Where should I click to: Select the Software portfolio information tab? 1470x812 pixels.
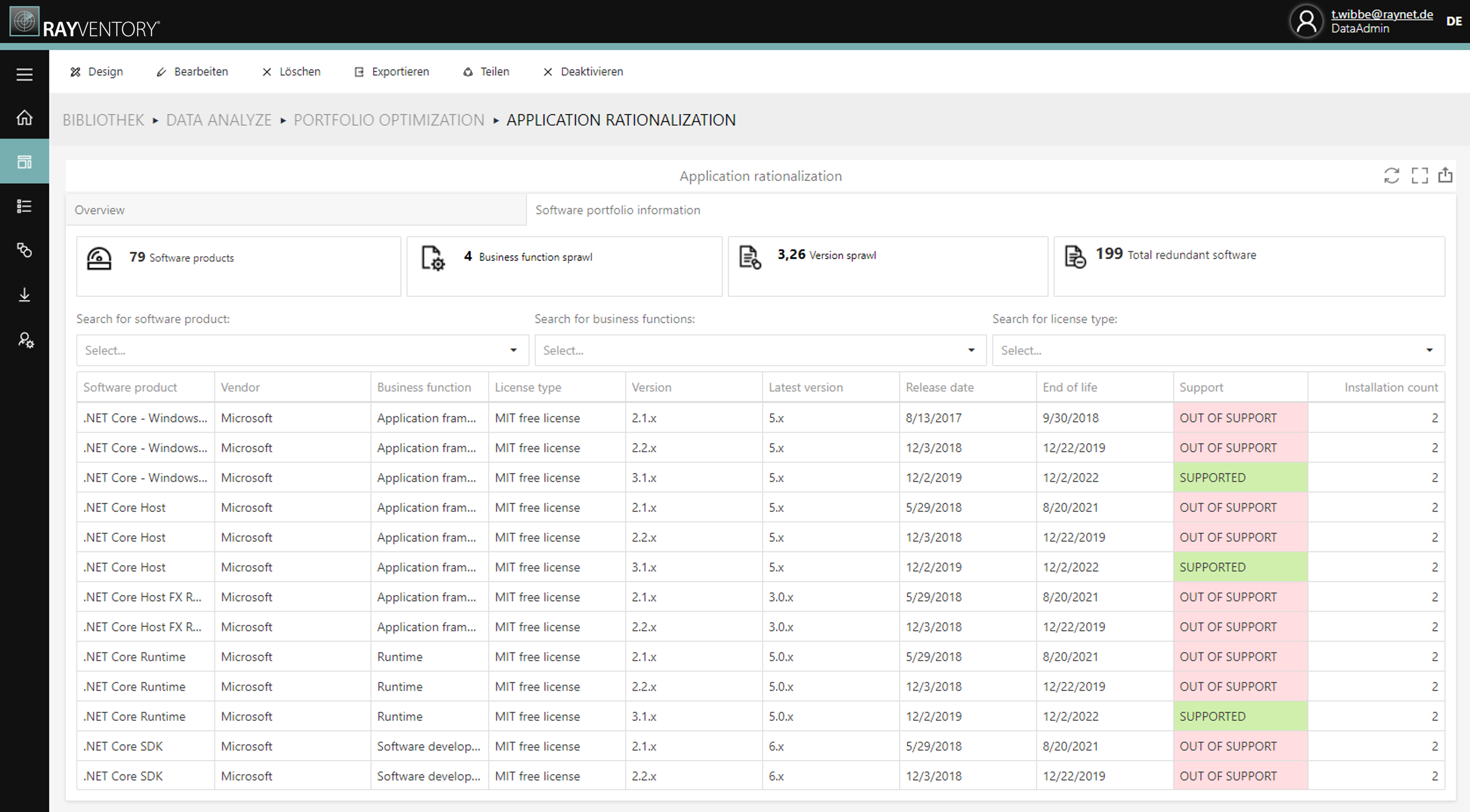617,209
